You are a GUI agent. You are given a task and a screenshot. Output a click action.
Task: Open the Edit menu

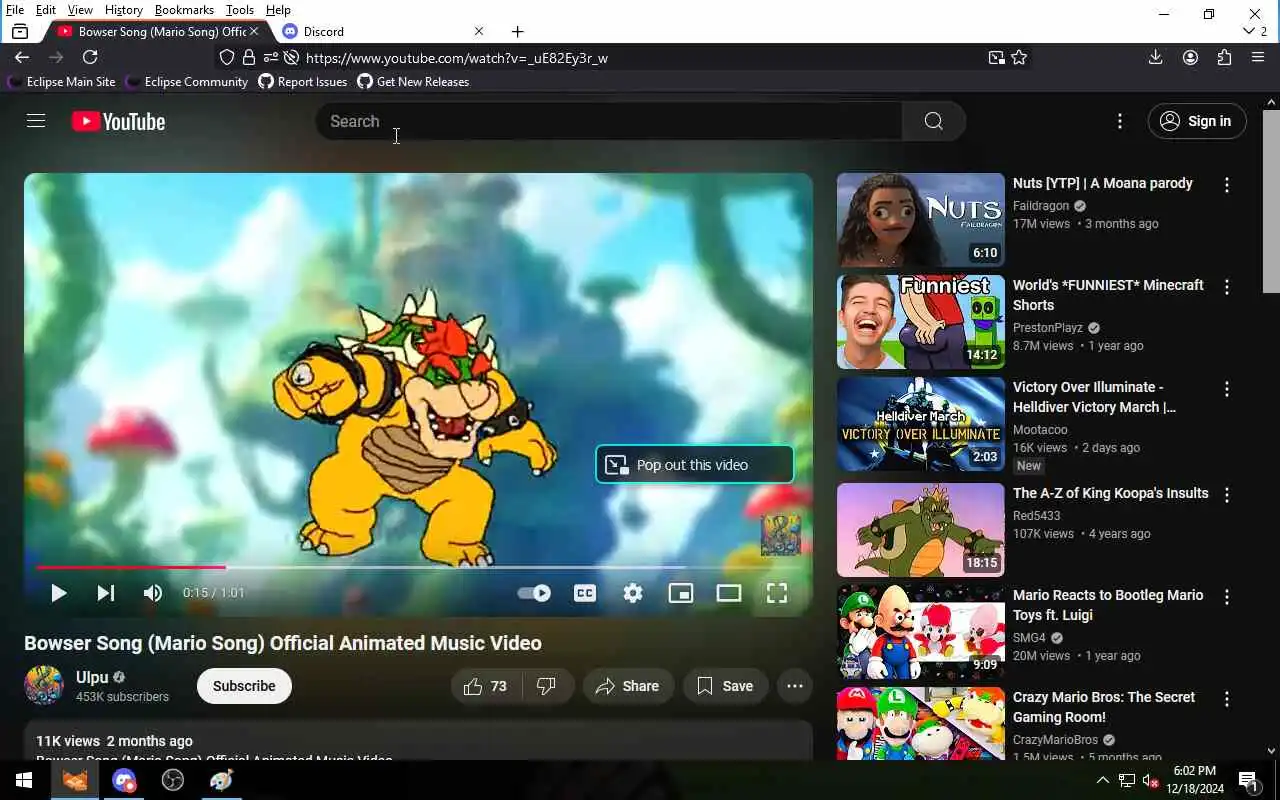tap(46, 10)
